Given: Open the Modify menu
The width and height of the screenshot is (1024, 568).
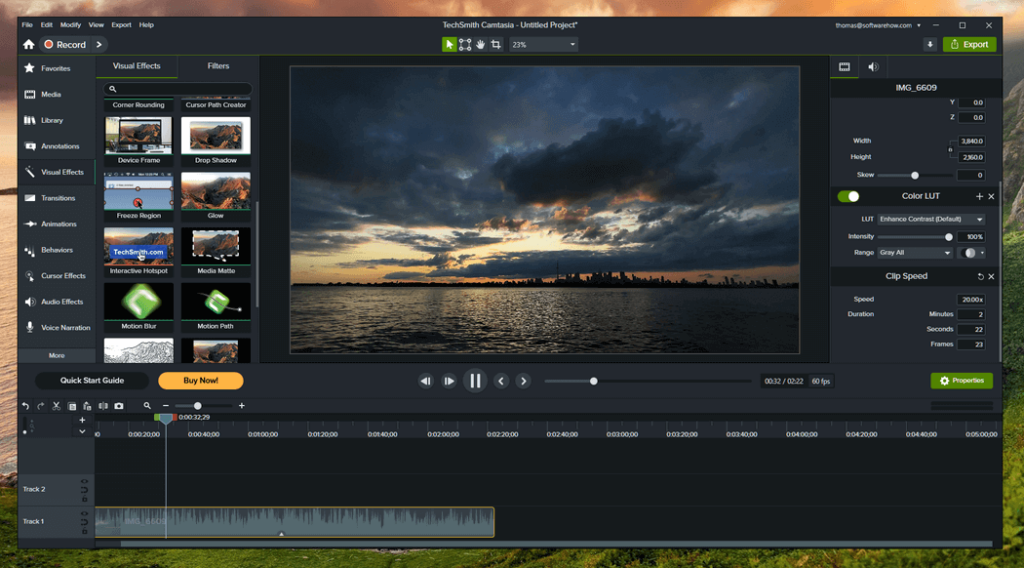Looking at the screenshot, I should 71,25.
